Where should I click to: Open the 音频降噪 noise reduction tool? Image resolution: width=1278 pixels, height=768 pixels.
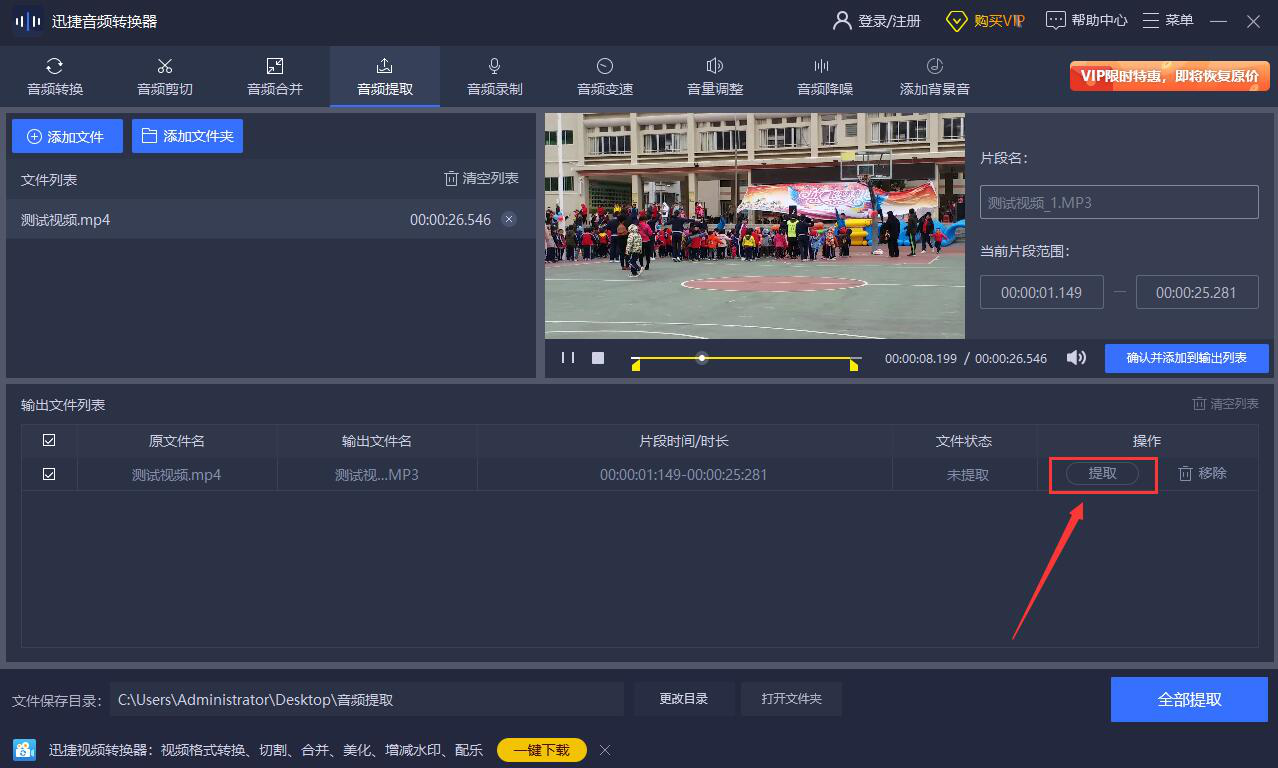point(825,77)
